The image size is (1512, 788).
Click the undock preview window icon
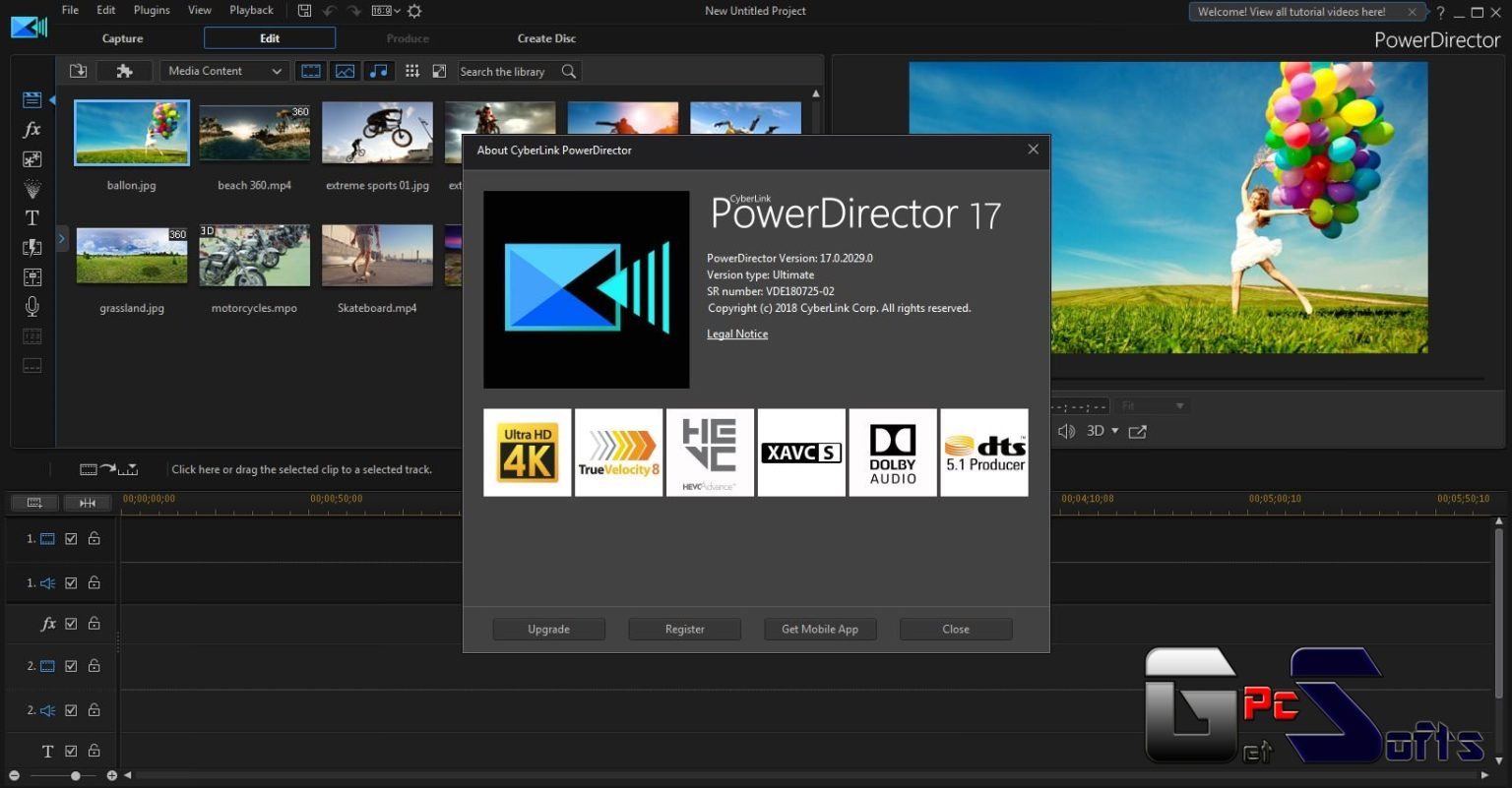[1137, 431]
